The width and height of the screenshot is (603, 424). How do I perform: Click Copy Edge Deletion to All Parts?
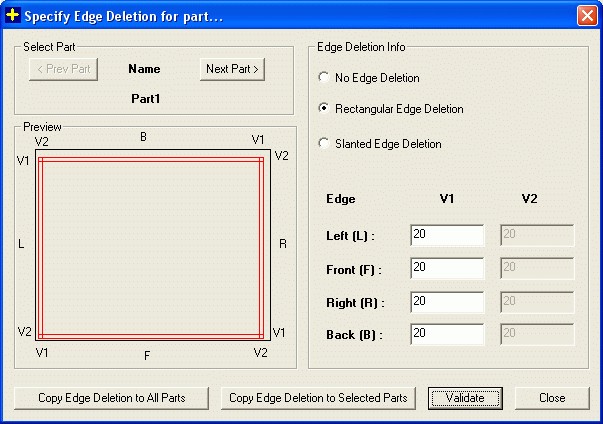(x=112, y=398)
